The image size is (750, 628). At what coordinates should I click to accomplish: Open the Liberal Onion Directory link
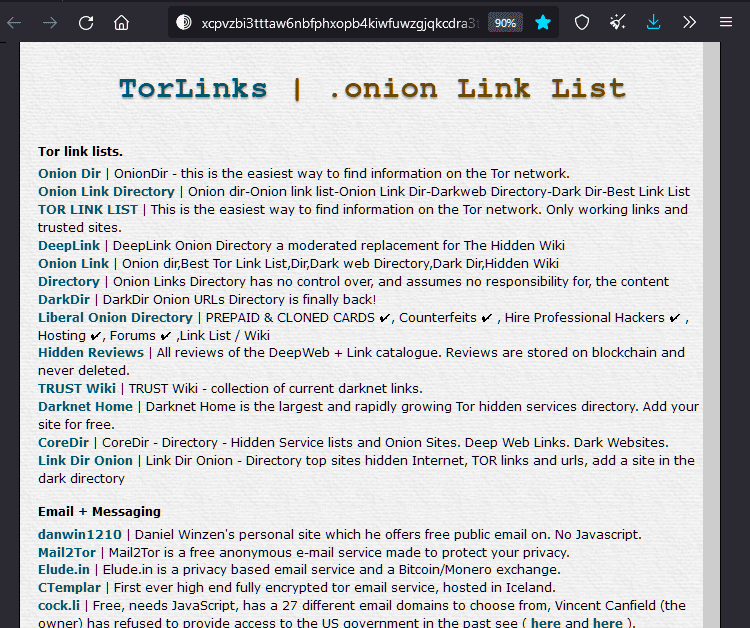(x=115, y=318)
